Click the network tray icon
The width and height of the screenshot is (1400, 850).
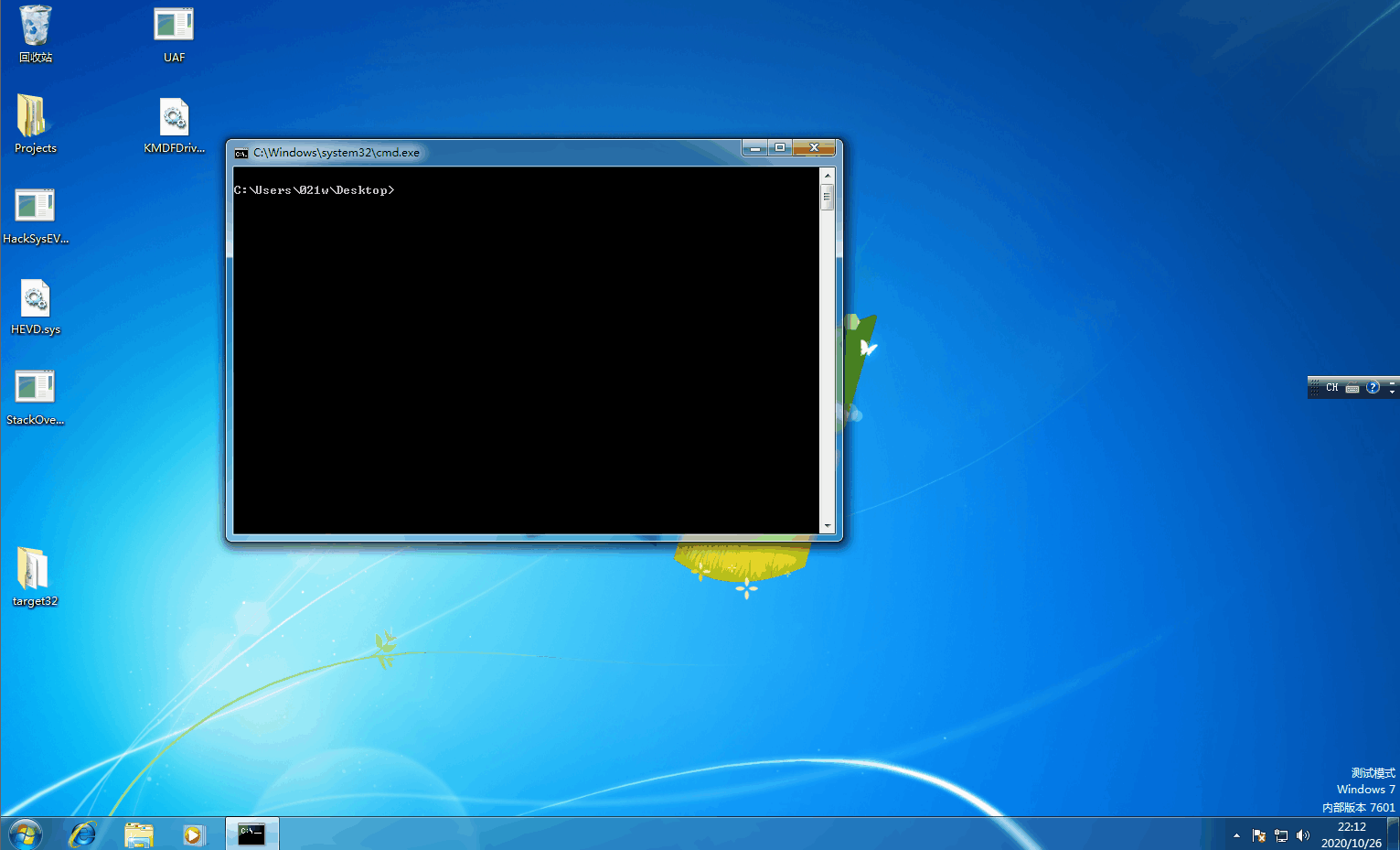[1281, 835]
